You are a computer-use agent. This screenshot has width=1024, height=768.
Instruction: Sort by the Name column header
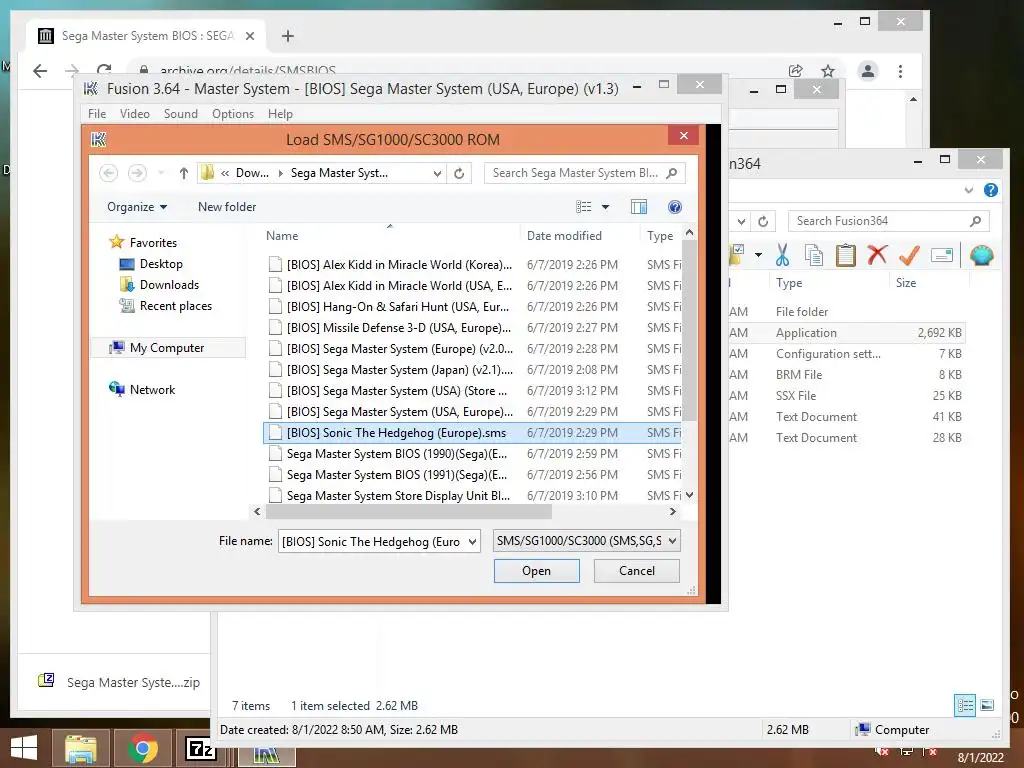coord(281,236)
